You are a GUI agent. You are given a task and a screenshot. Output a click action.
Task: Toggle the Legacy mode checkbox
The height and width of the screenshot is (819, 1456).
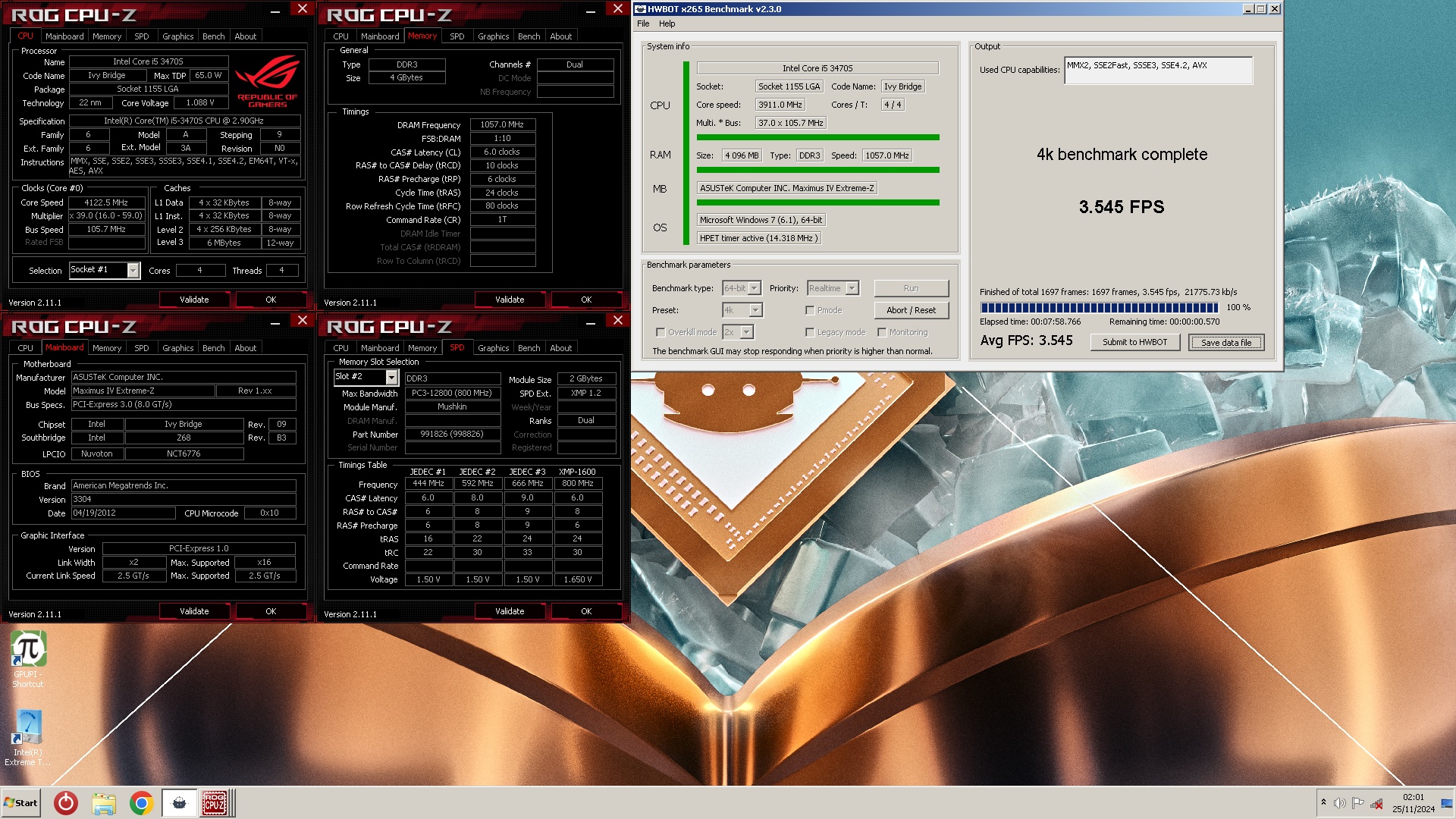(x=810, y=332)
